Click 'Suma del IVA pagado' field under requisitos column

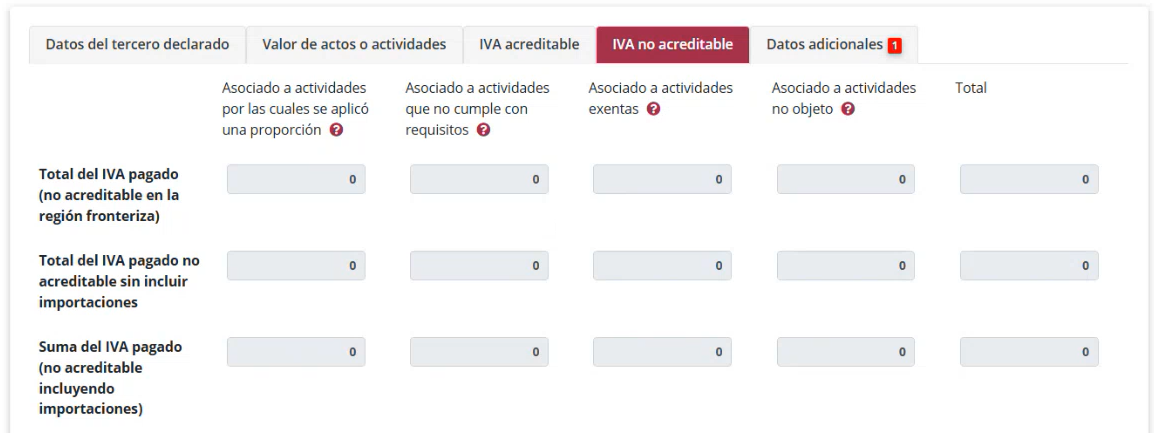(x=479, y=352)
